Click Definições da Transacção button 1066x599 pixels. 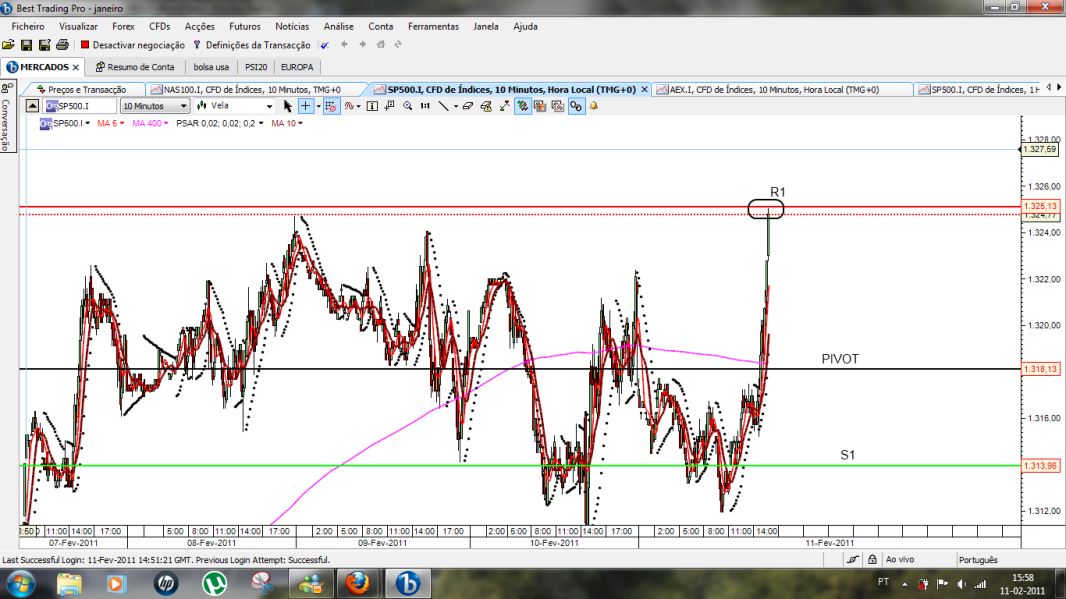tap(252, 45)
